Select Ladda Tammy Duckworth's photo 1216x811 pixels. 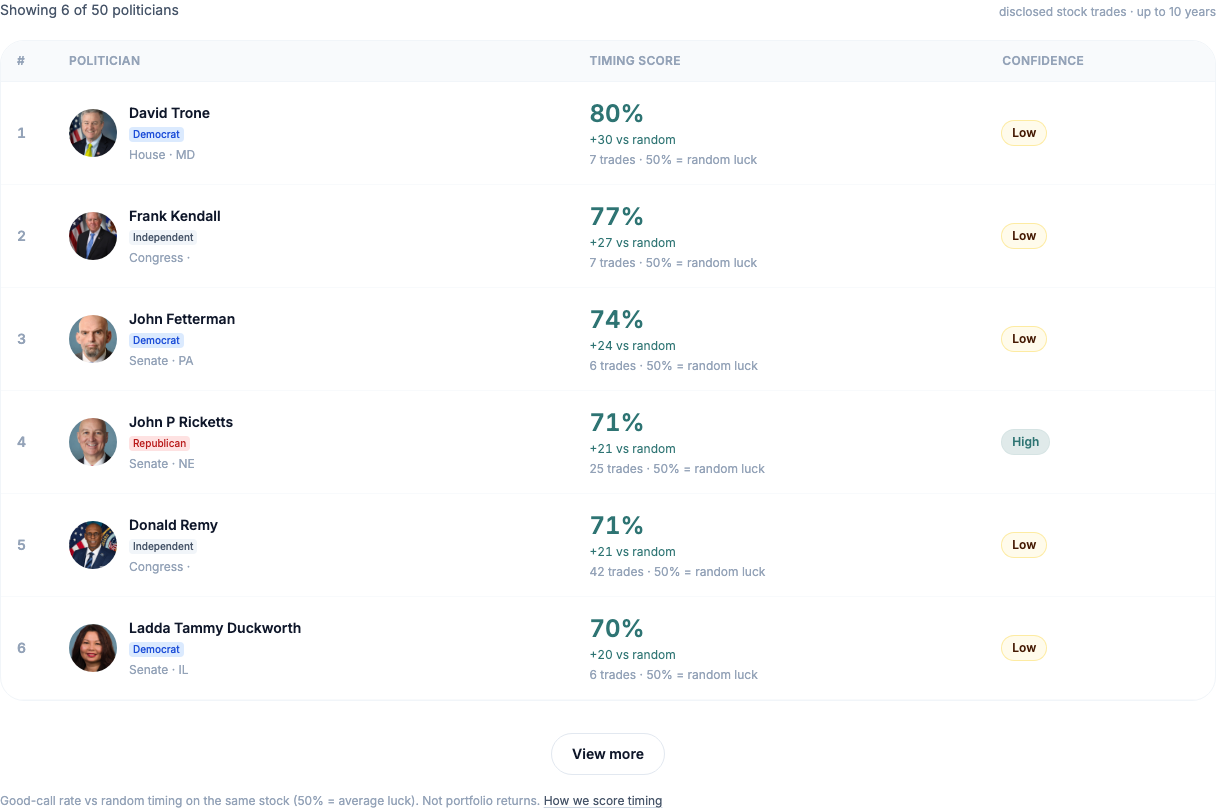tap(93, 648)
